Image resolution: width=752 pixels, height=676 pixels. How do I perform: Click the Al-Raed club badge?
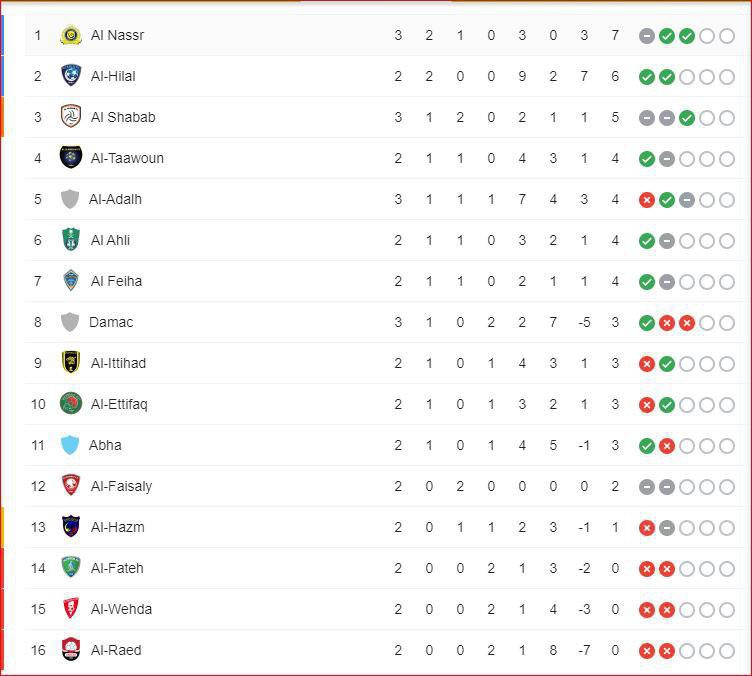70,650
